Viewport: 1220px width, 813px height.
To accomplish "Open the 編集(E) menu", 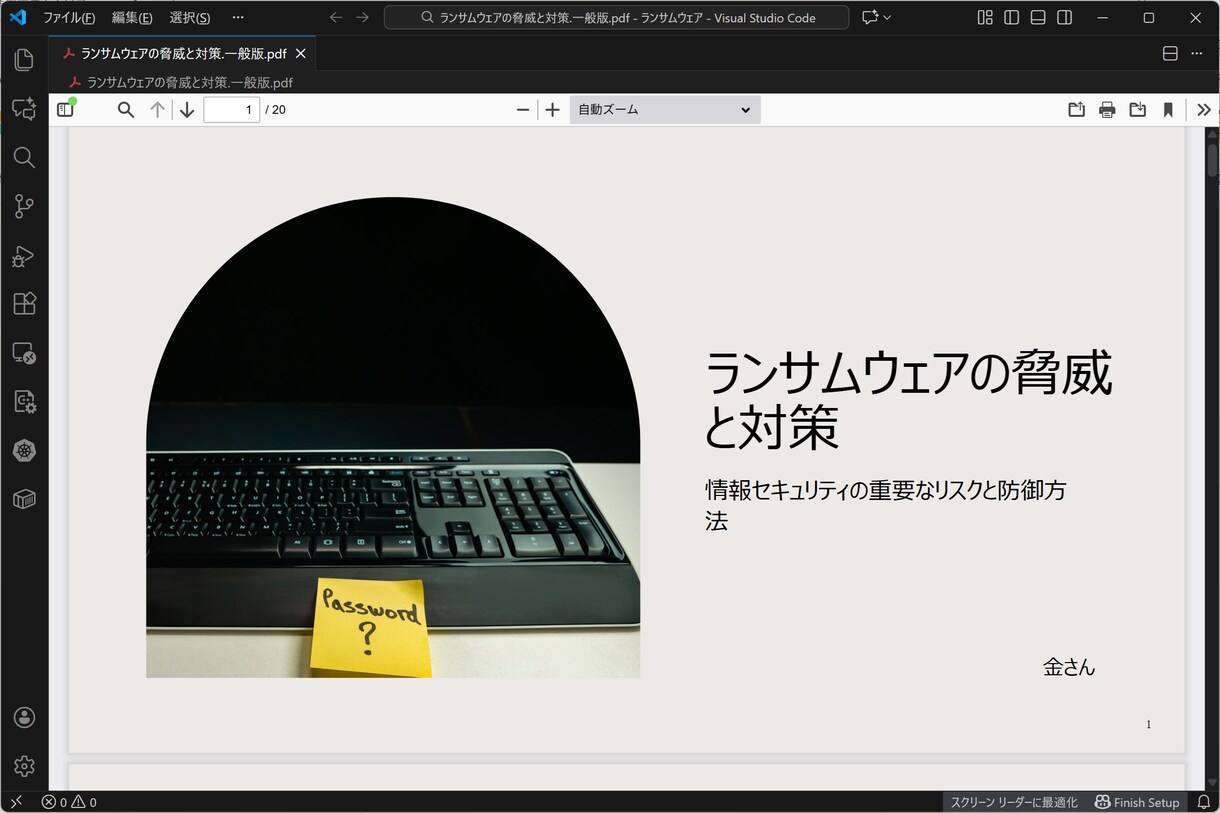I will (132, 18).
